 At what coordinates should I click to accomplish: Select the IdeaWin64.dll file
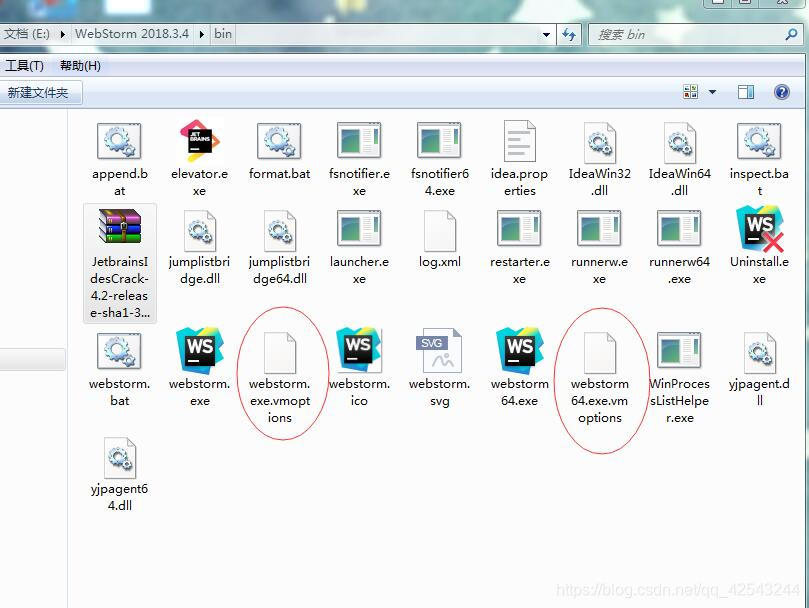point(679,159)
